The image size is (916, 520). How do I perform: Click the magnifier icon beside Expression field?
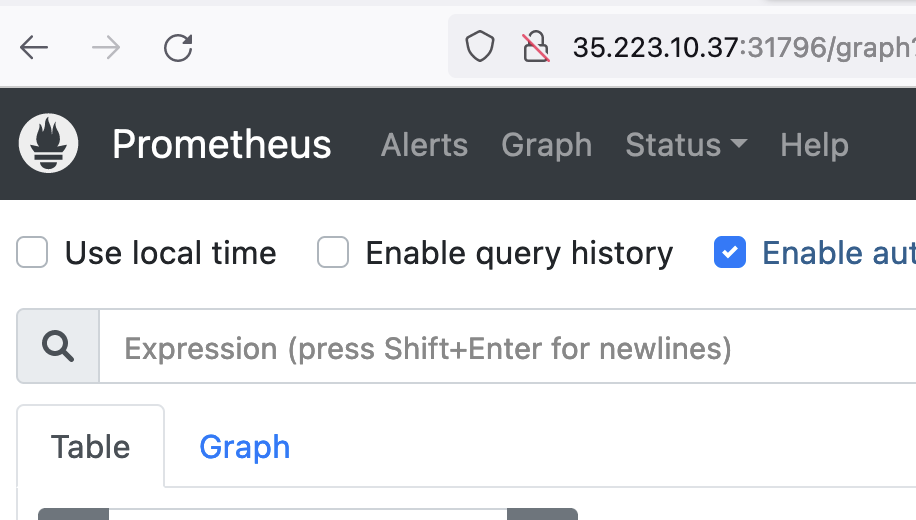coord(58,347)
